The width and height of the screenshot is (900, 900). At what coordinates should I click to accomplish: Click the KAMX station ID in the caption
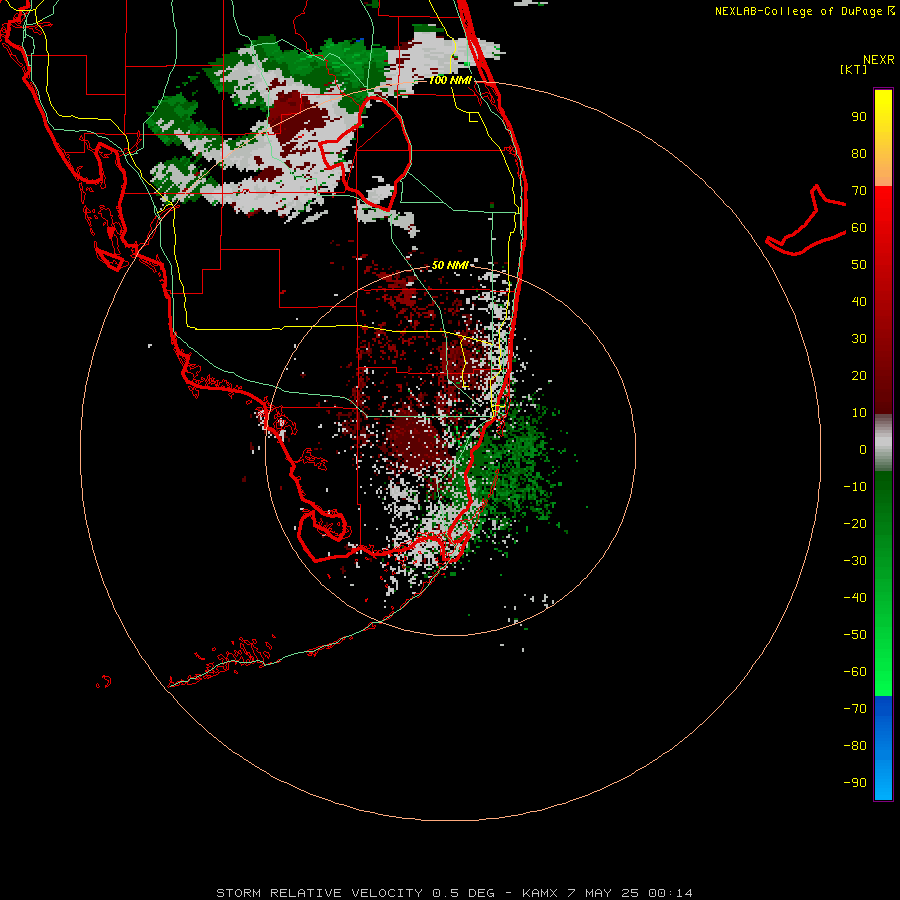[540, 893]
